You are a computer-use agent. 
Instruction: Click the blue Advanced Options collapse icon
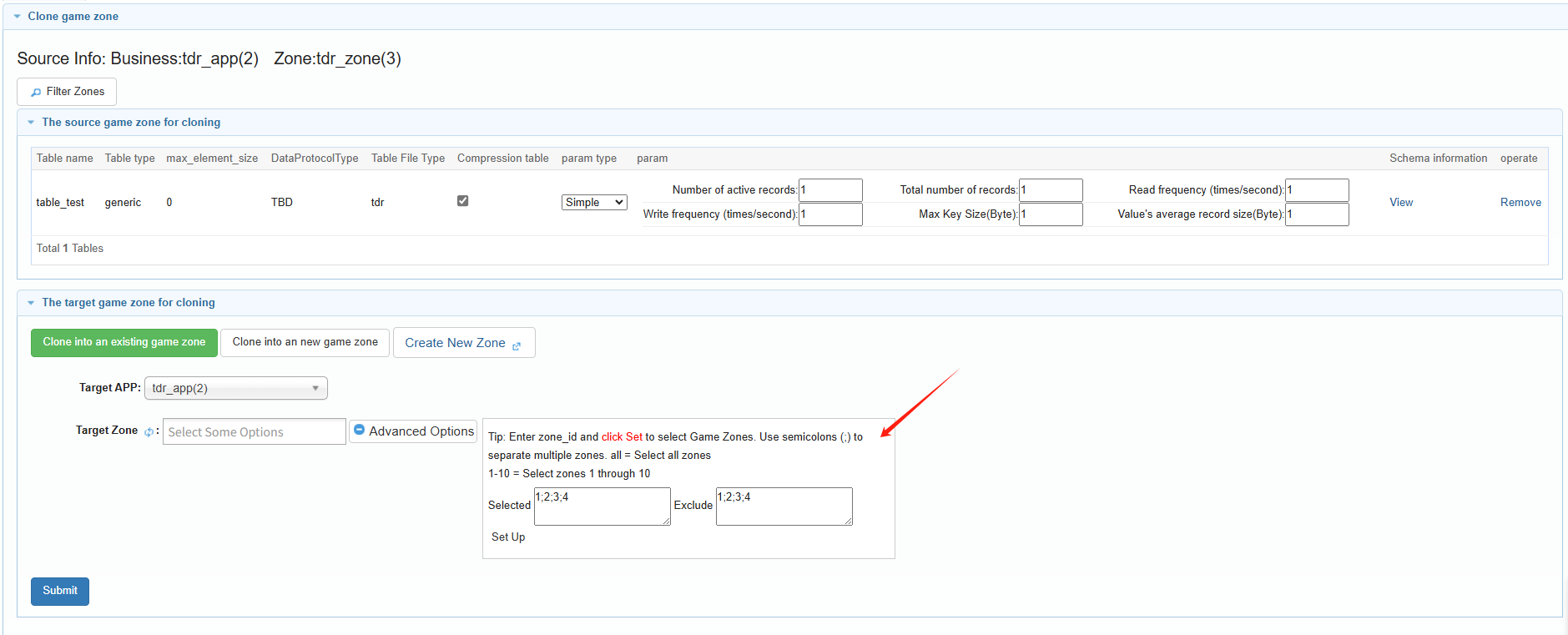pyautogui.click(x=360, y=430)
